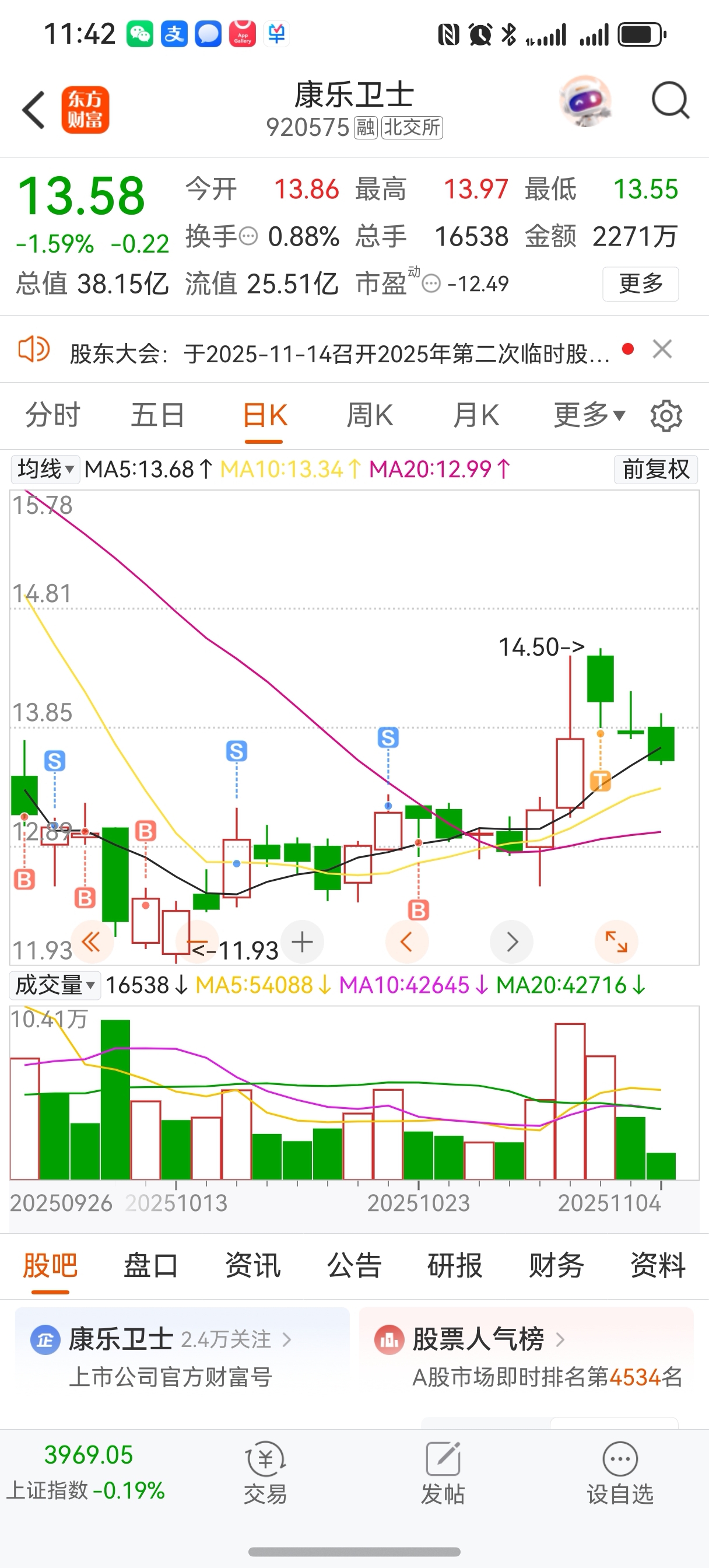Open chart settings gear icon
Image resolution: width=709 pixels, height=1568 pixels.
[666, 416]
